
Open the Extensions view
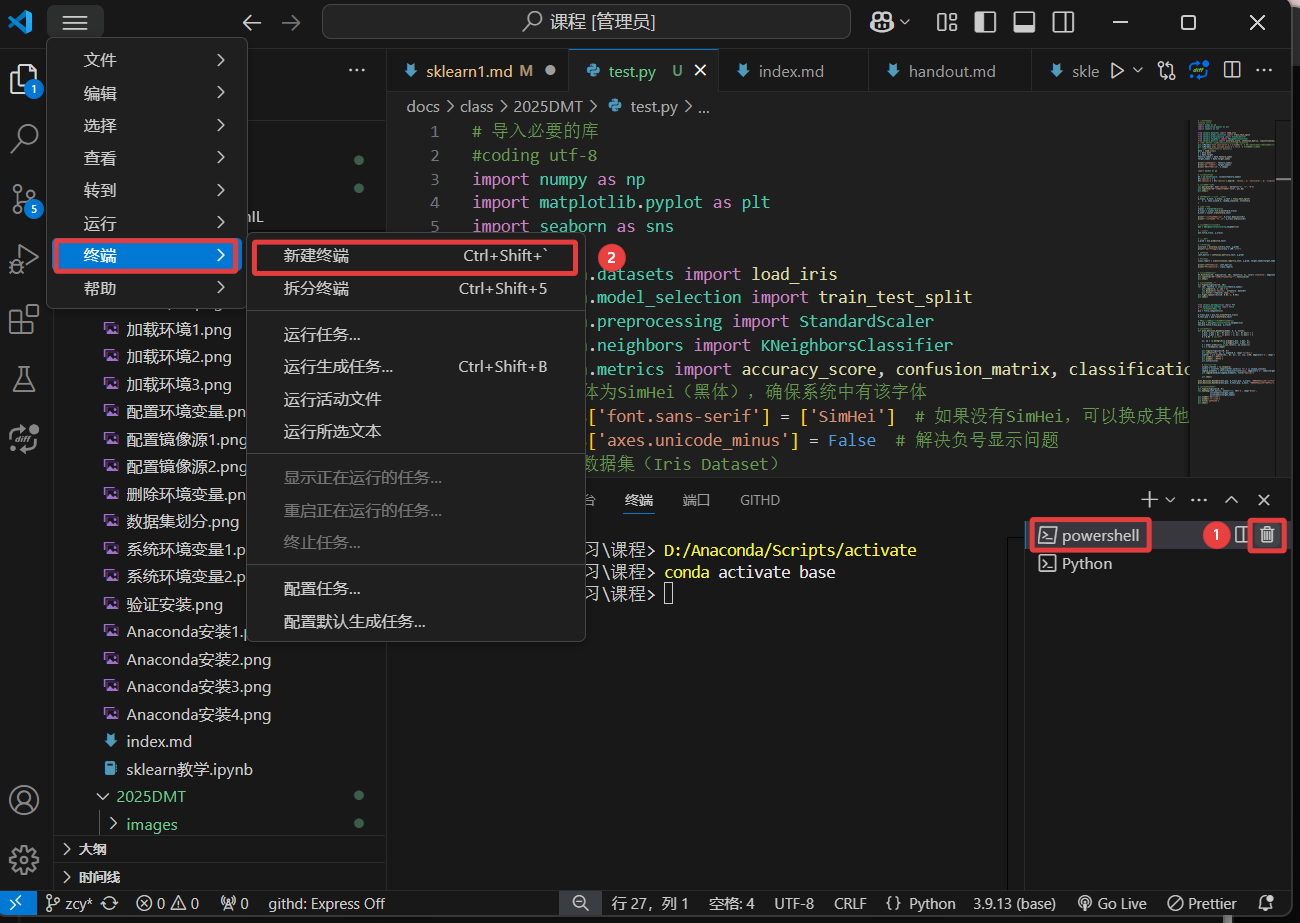click(x=23, y=319)
